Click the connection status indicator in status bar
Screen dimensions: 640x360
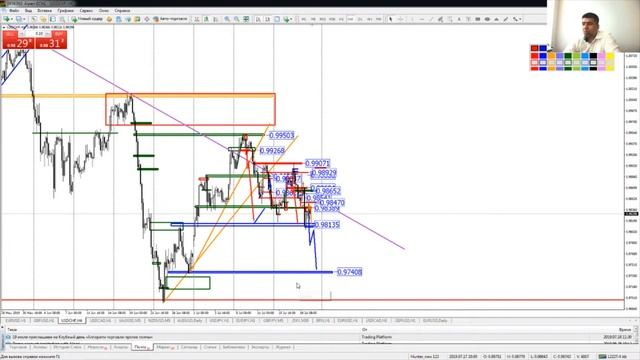click(612, 356)
